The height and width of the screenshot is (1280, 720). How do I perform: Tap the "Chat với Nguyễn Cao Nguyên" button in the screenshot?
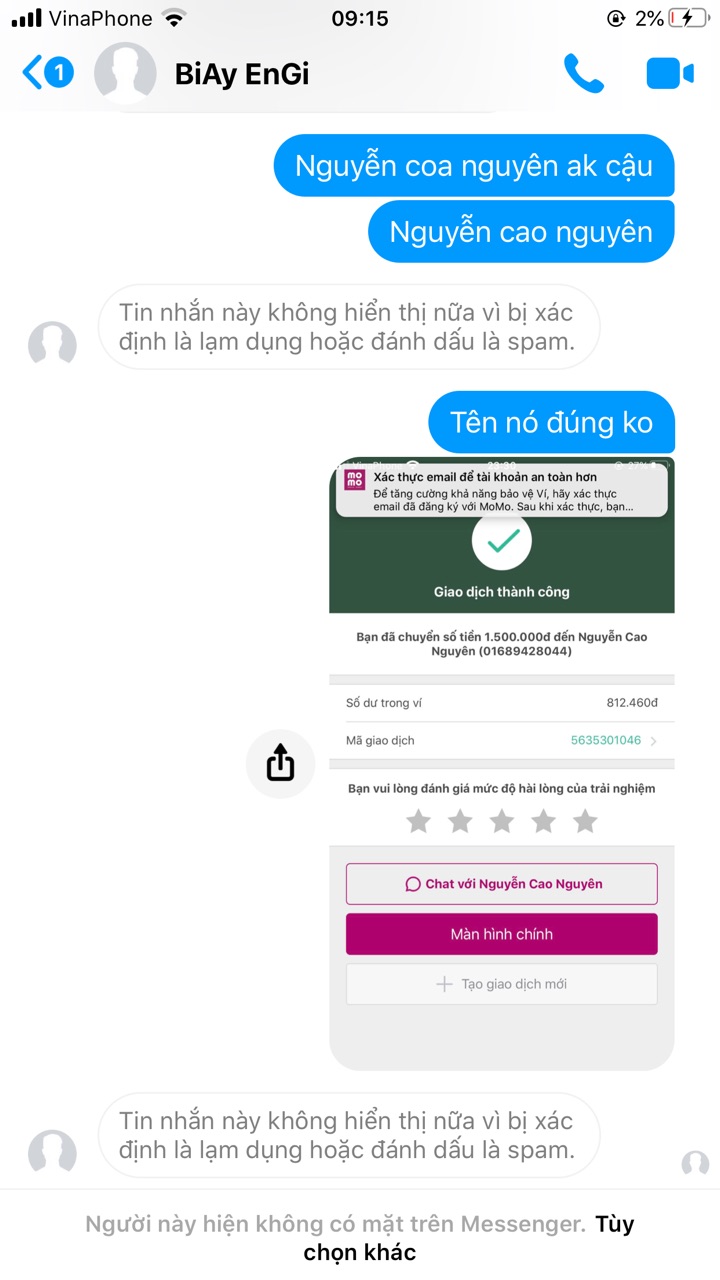[502, 884]
